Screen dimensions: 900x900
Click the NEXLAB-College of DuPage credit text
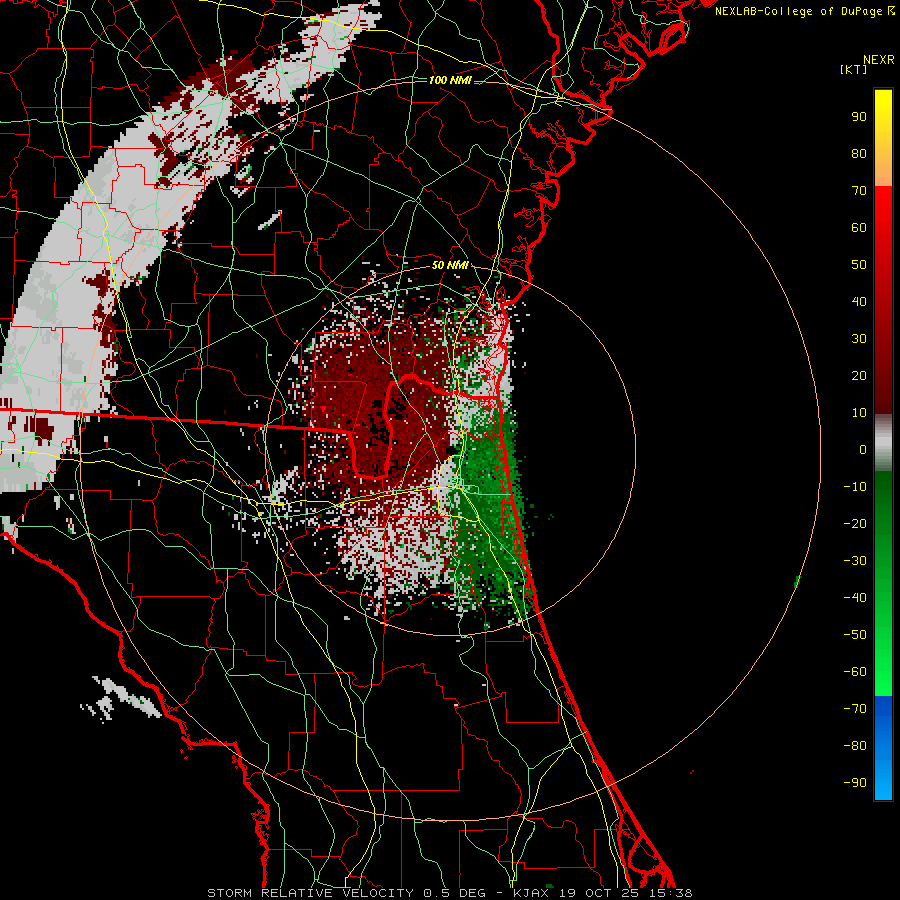[x=800, y=11]
